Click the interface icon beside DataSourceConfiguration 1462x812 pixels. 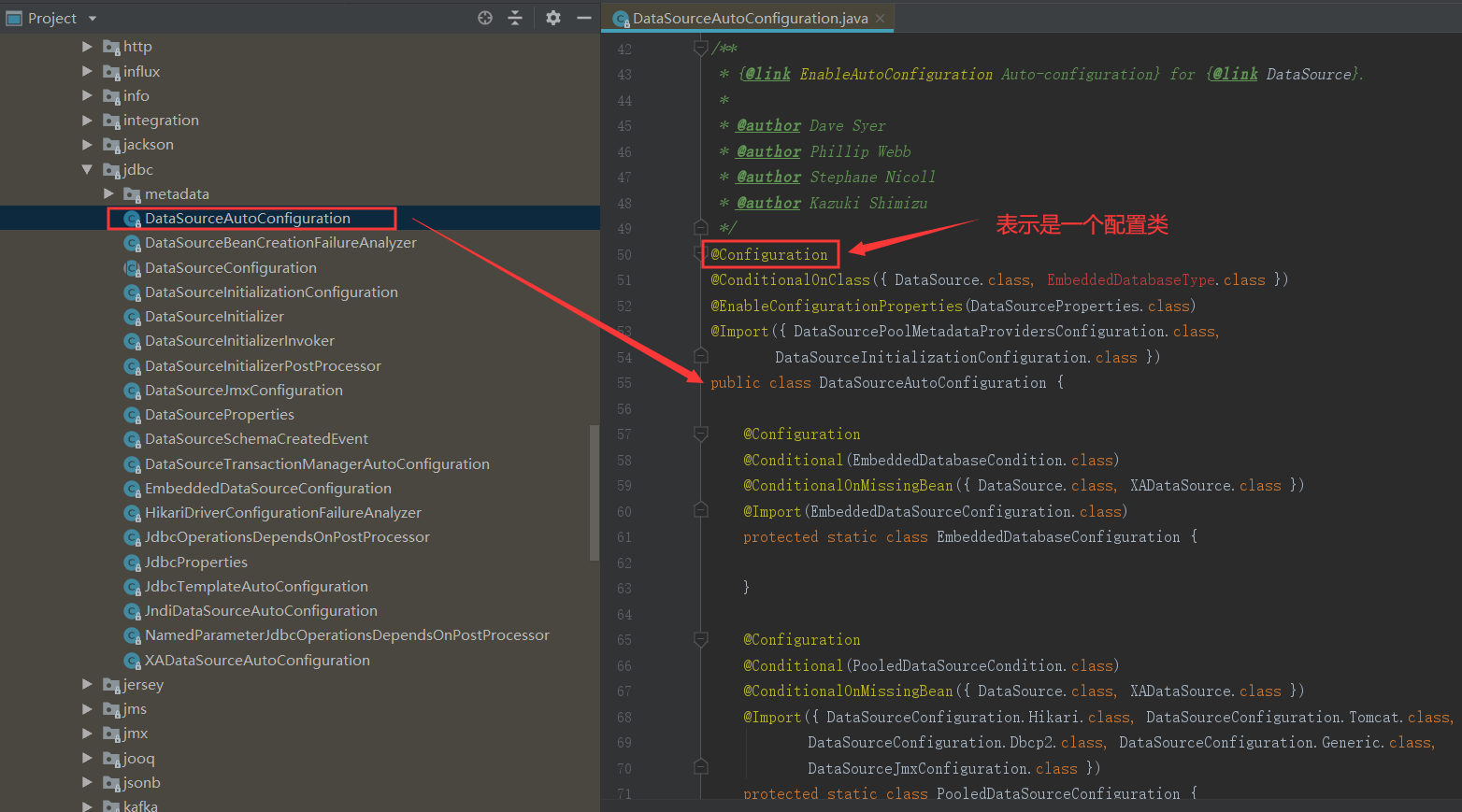[132, 267]
